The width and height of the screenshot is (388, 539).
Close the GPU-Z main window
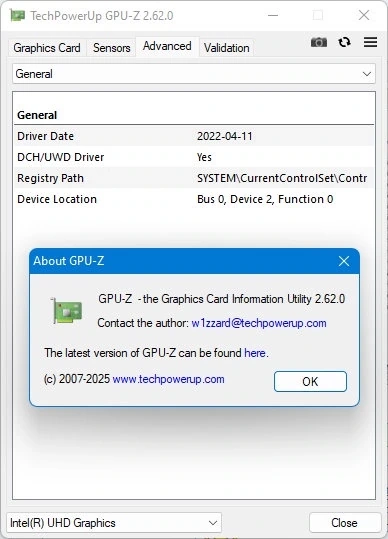364,15
